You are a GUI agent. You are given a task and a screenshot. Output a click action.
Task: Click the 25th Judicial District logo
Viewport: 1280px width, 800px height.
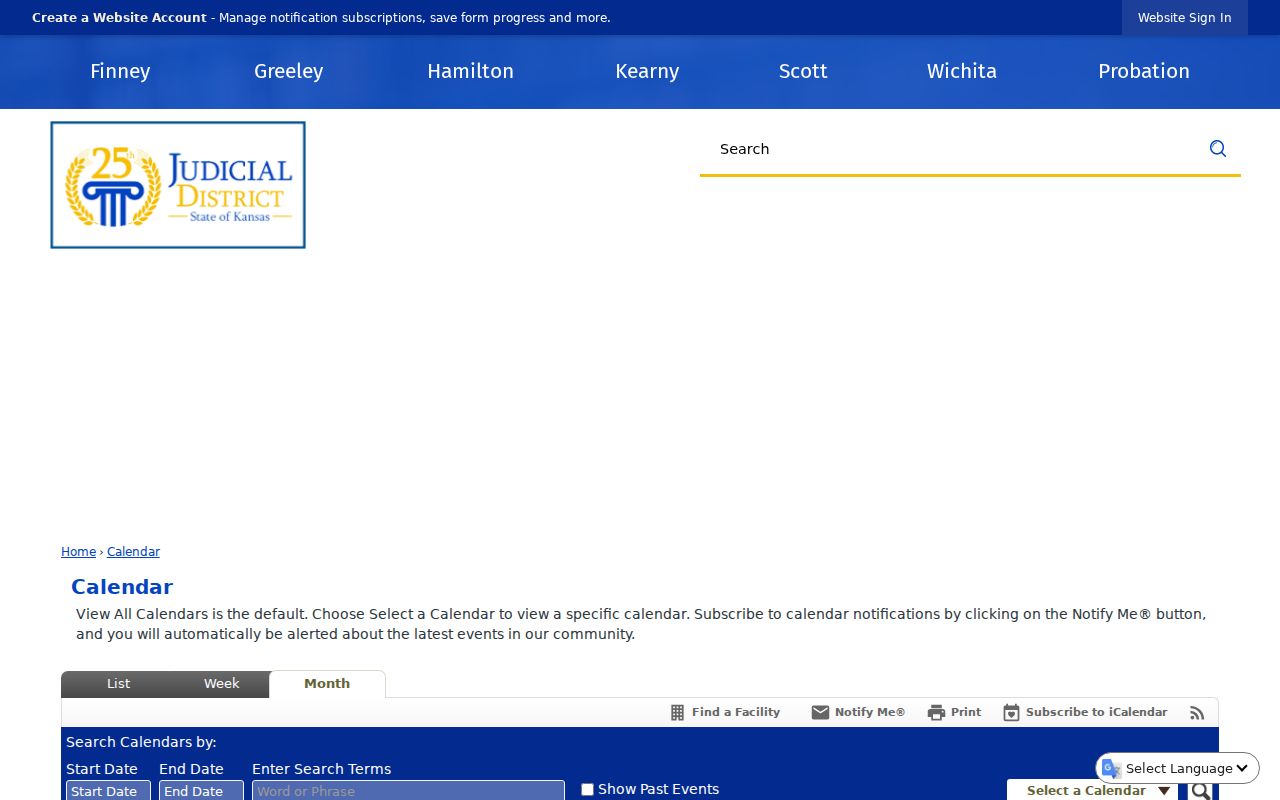(x=178, y=185)
